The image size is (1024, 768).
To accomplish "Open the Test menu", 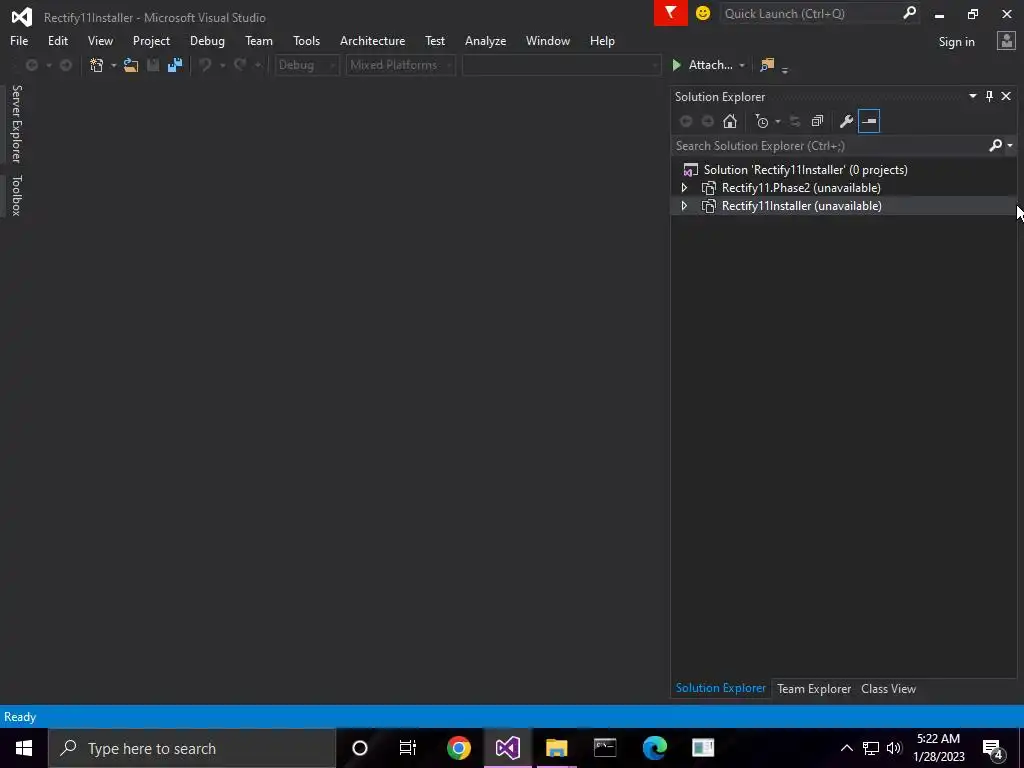I will point(435,40).
